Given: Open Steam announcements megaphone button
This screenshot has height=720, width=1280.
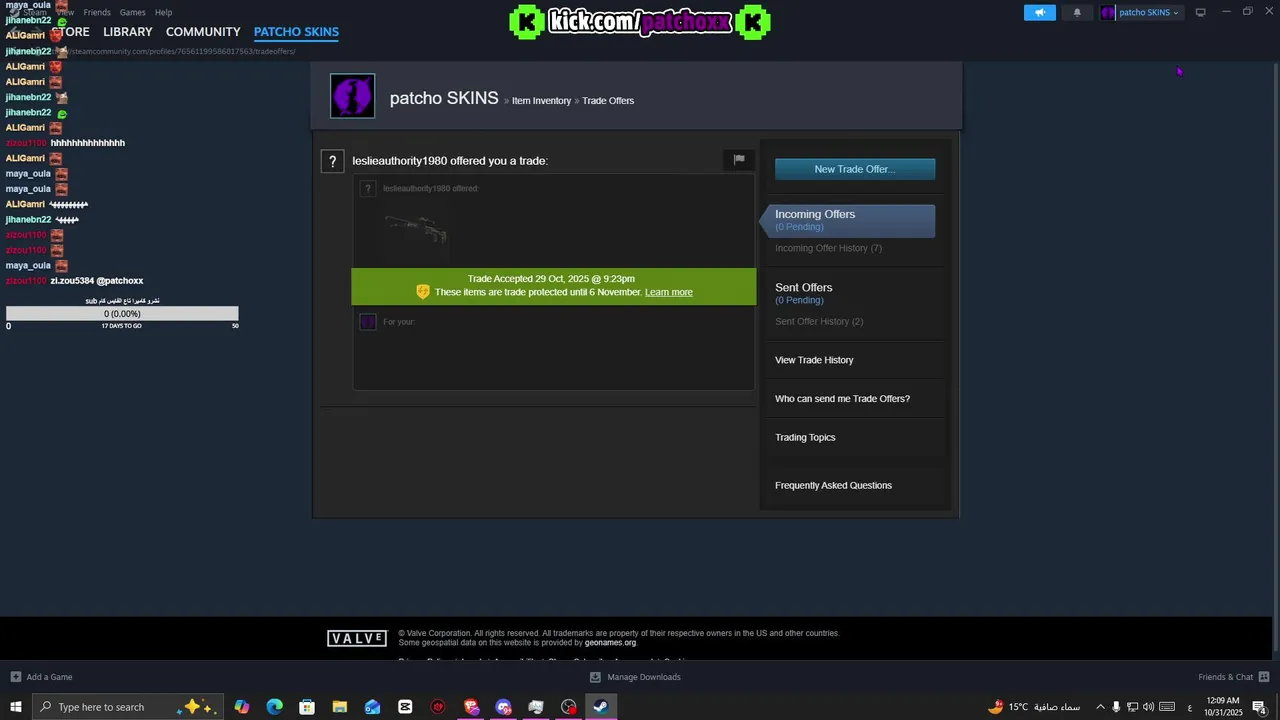Looking at the screenshot, I should click(x=1039, y=12).
